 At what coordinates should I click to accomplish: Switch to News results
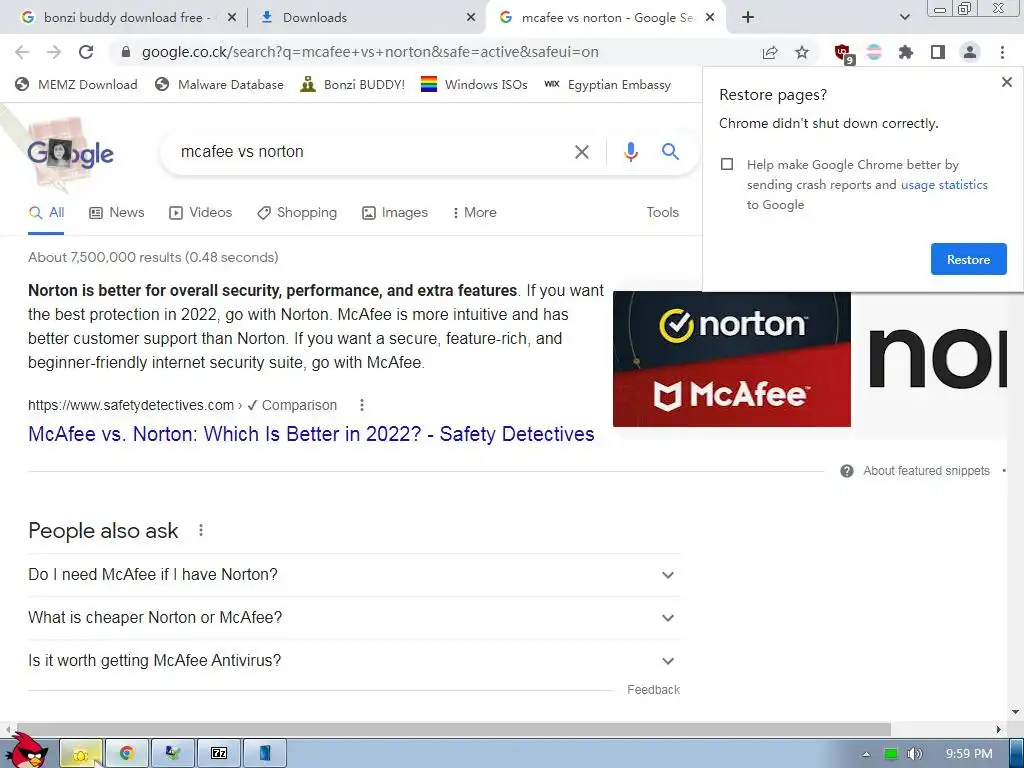pyautogui.click(x=117, y=213)
